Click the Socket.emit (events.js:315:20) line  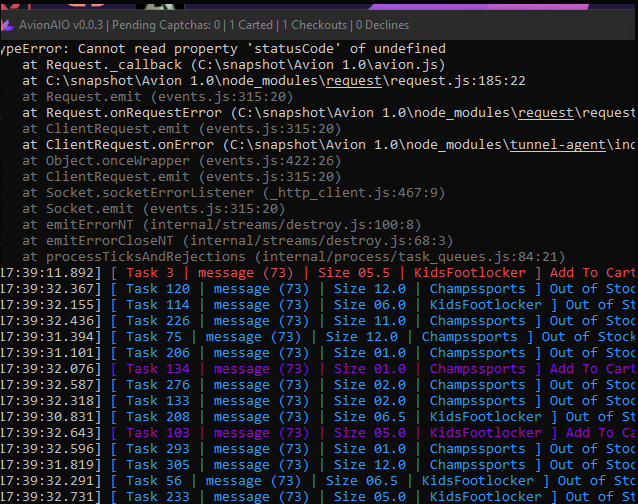tap(154, 209)
